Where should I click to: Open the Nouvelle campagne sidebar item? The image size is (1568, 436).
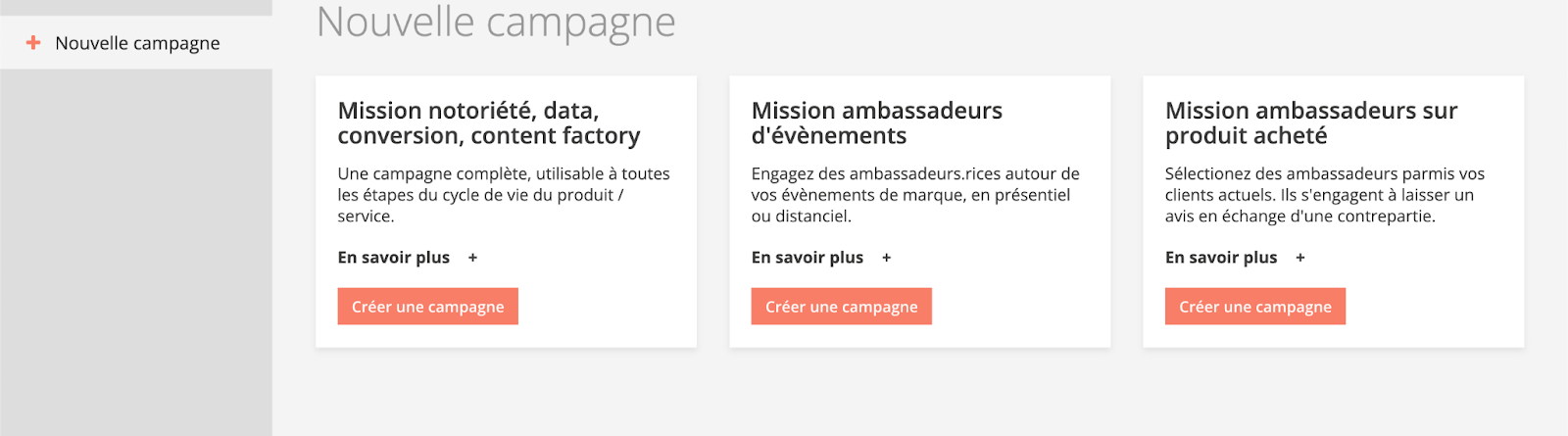137,43
